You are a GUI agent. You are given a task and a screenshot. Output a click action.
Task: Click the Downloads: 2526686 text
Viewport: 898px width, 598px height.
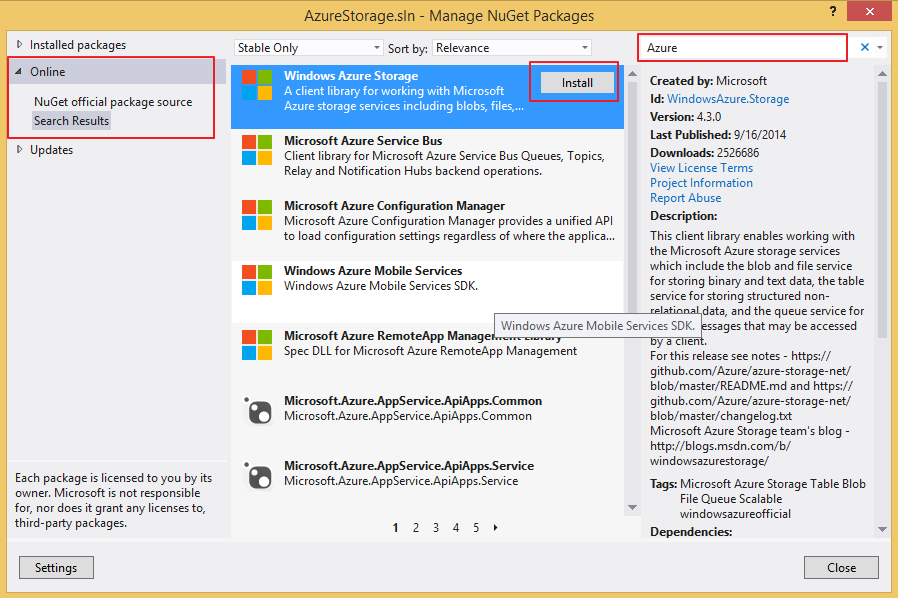704,153
